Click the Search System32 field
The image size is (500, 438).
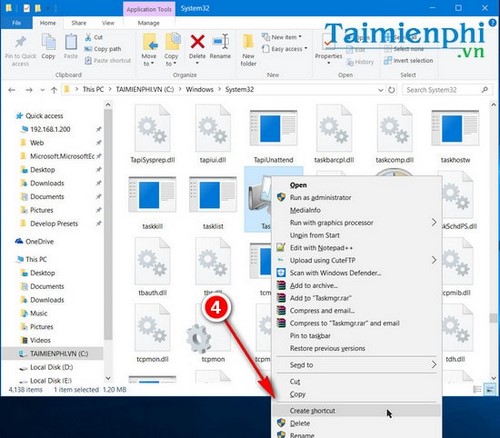coord(442,90)
